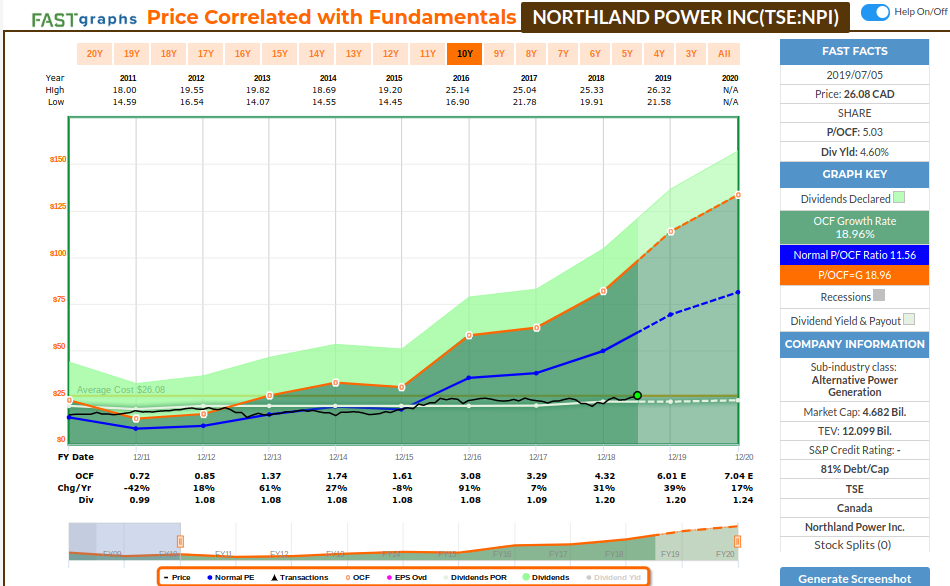Click the 'Stock Splits (0)' row
This screenshot has width=950, height=586.
click(854, 545)
